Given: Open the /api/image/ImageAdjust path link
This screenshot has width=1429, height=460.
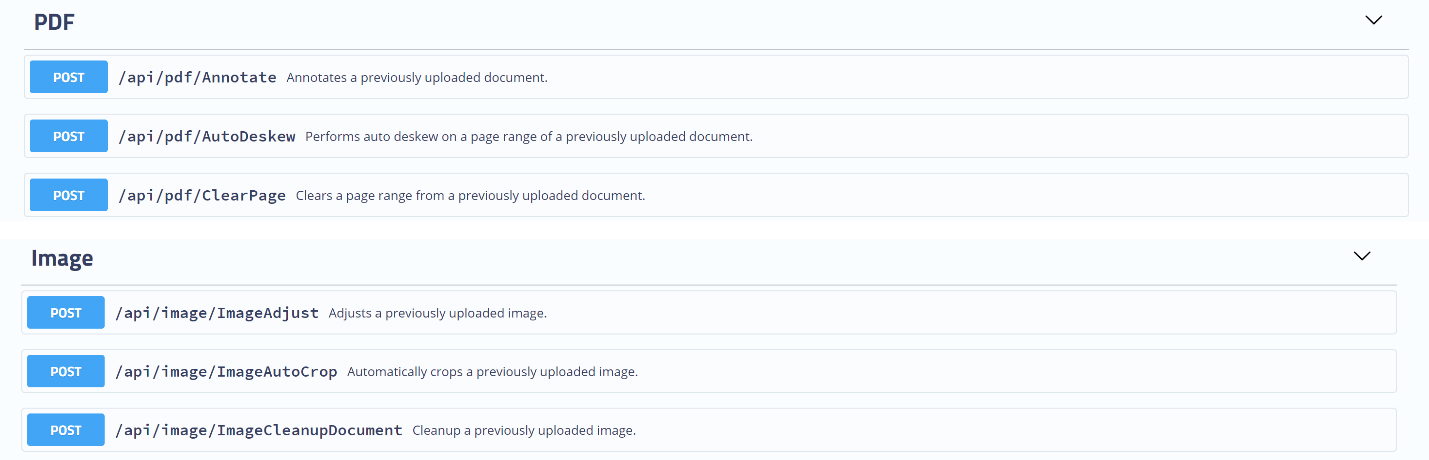Looking at the screenshot, I should [217, 313].
